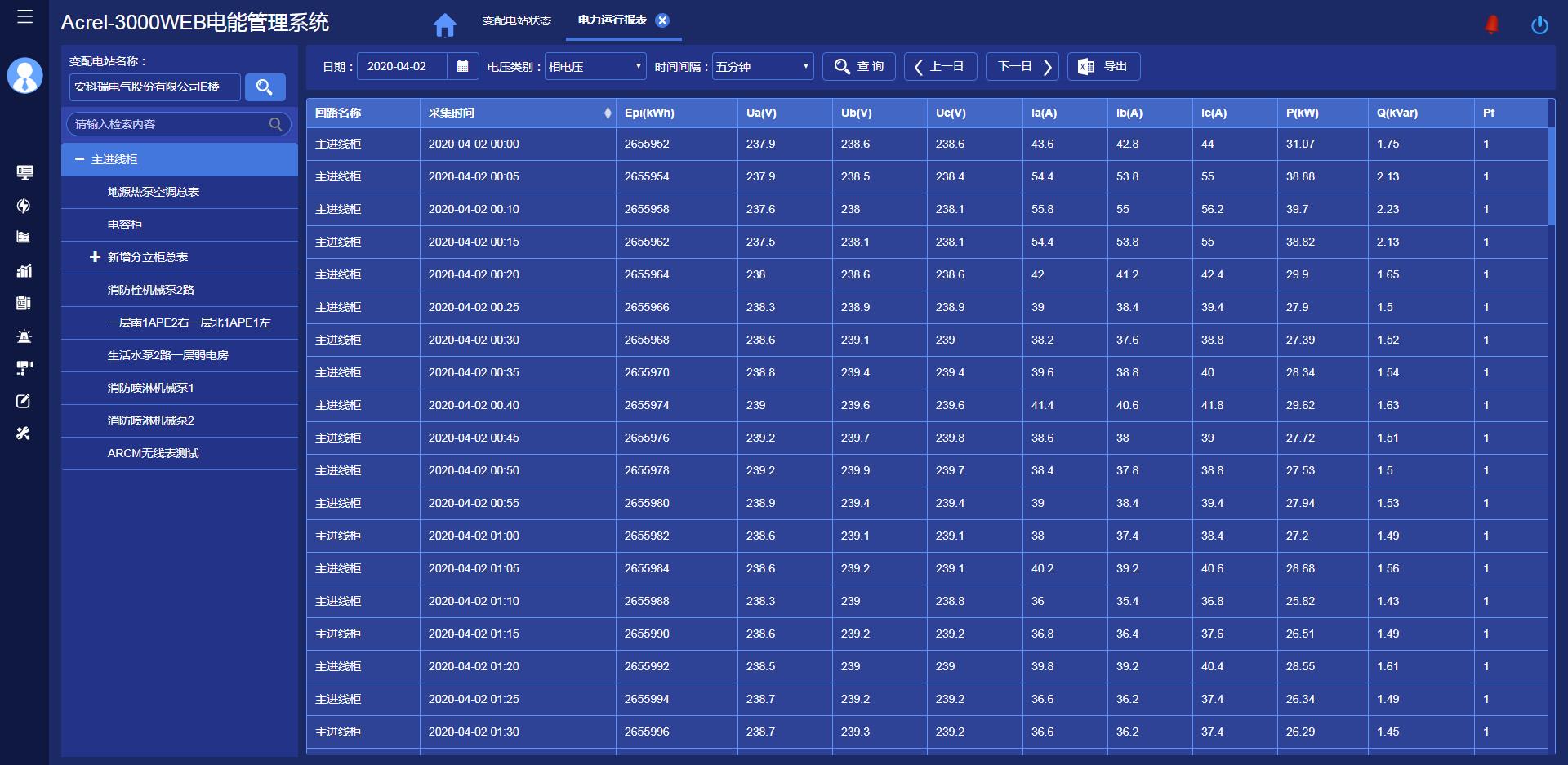Open the hamburger menu icon

[x=24, y=17]
